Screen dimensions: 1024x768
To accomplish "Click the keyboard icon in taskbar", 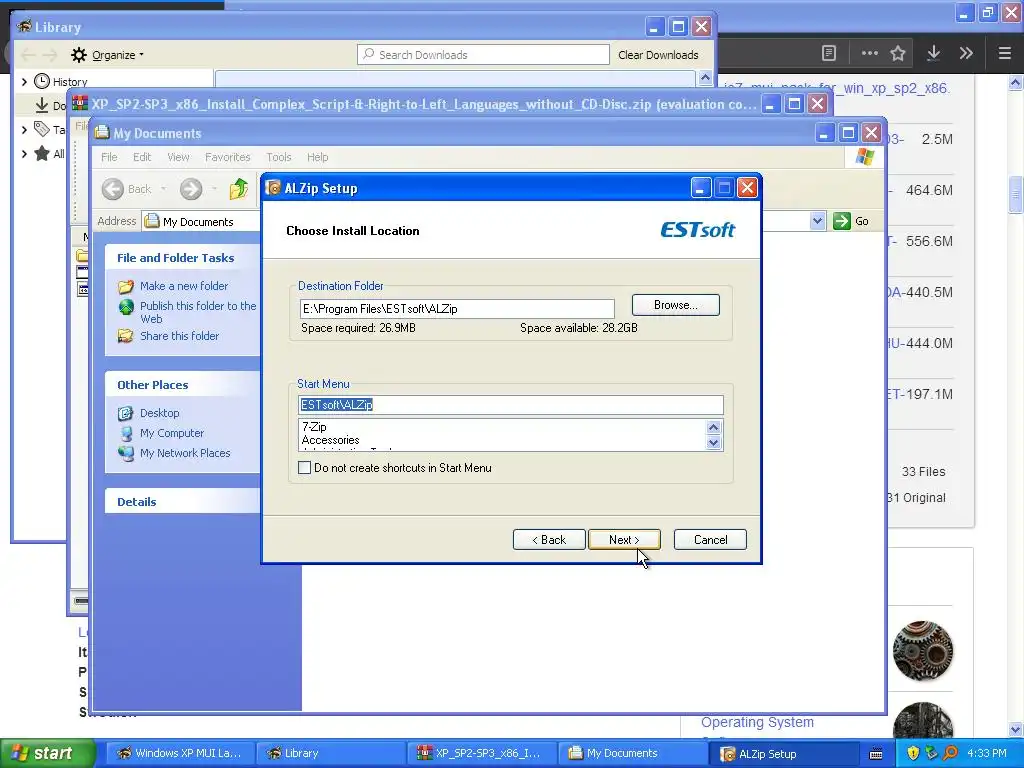I will [876, 754].
